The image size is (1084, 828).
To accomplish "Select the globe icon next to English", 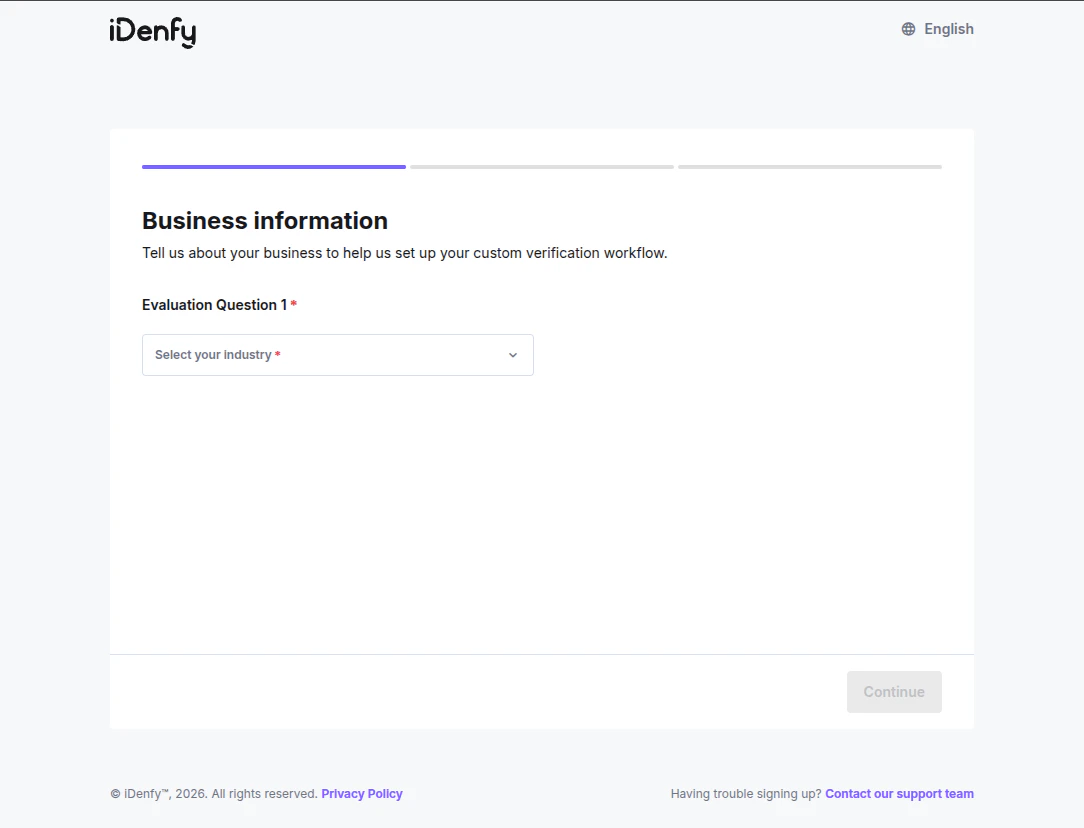I will click(x=908, y=28).
